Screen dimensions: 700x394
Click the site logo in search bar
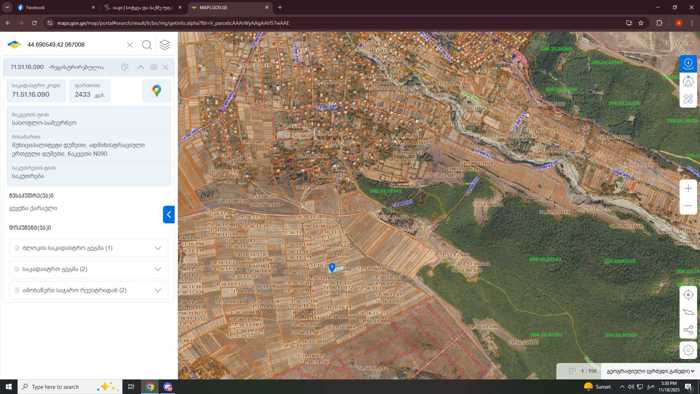[x=14, y=45]
